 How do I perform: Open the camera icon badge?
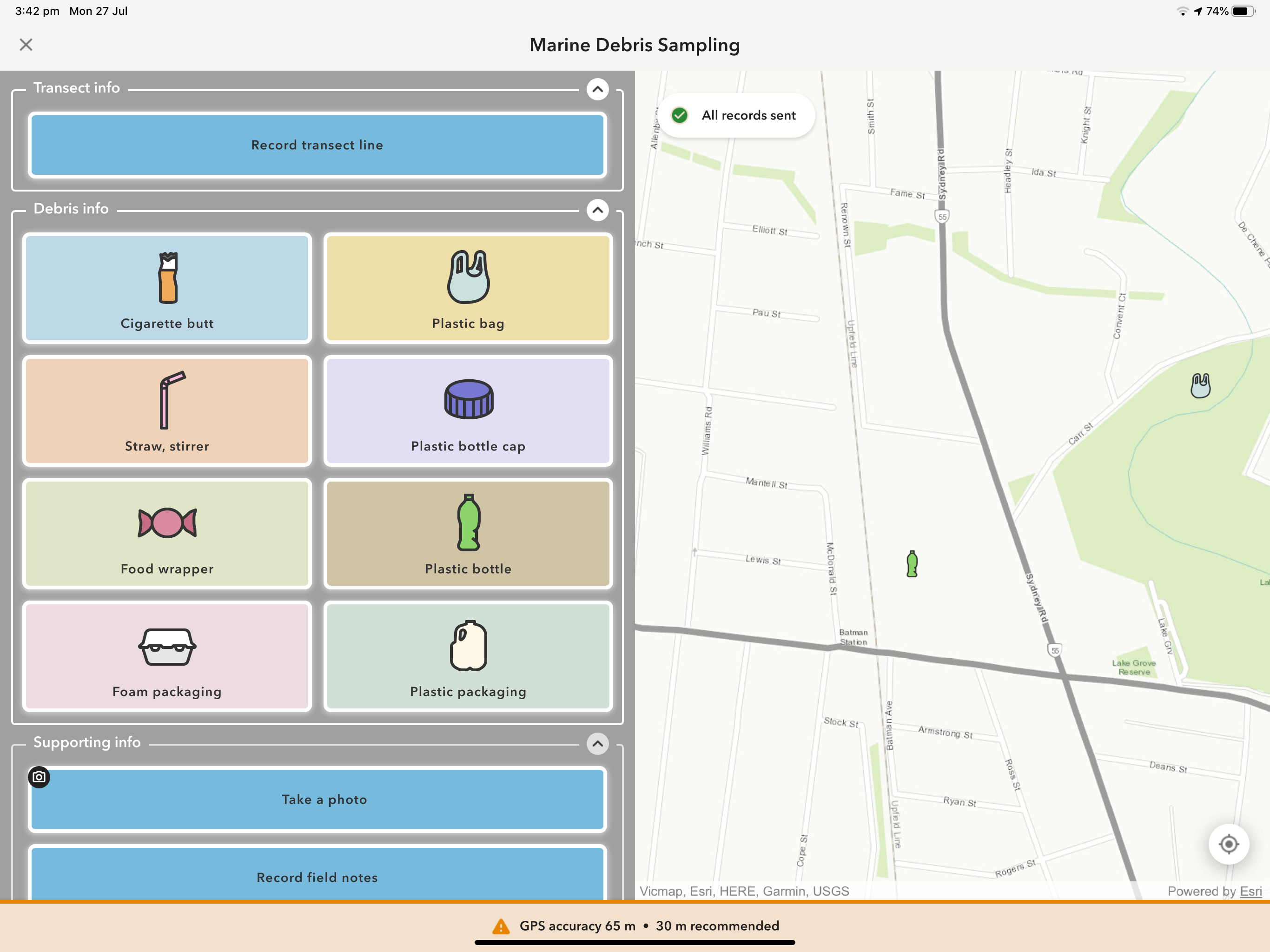[x=39, y=777]
